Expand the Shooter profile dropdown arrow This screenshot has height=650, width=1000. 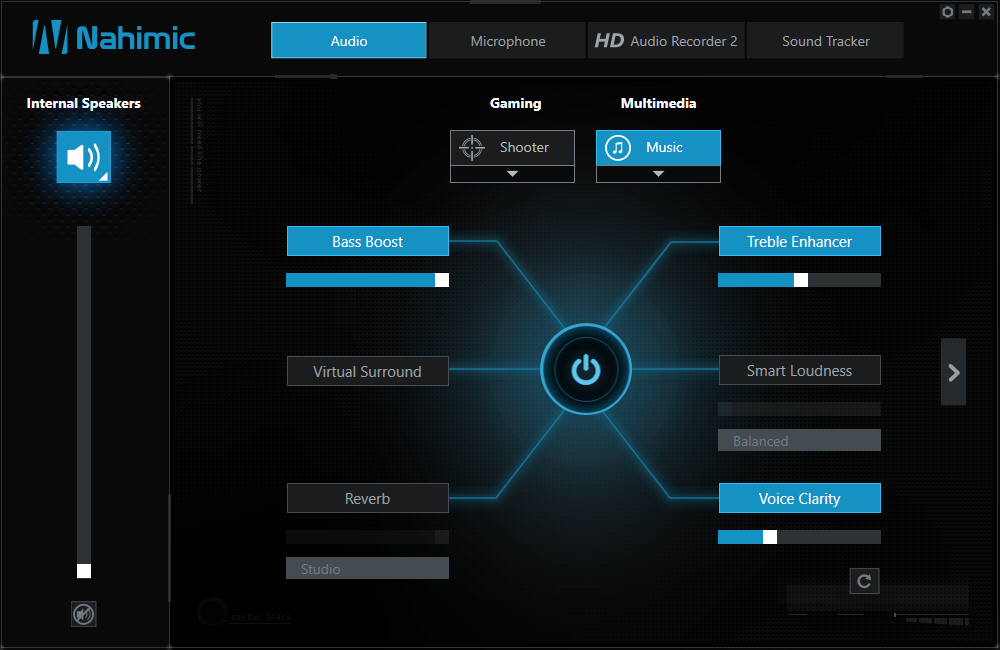coord(512,174)
